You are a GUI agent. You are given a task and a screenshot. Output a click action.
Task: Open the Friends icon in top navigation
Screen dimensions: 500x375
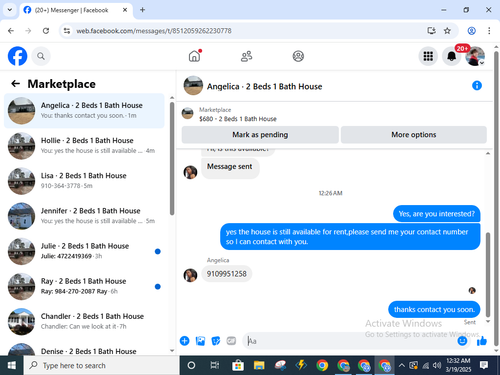[246, 56]
